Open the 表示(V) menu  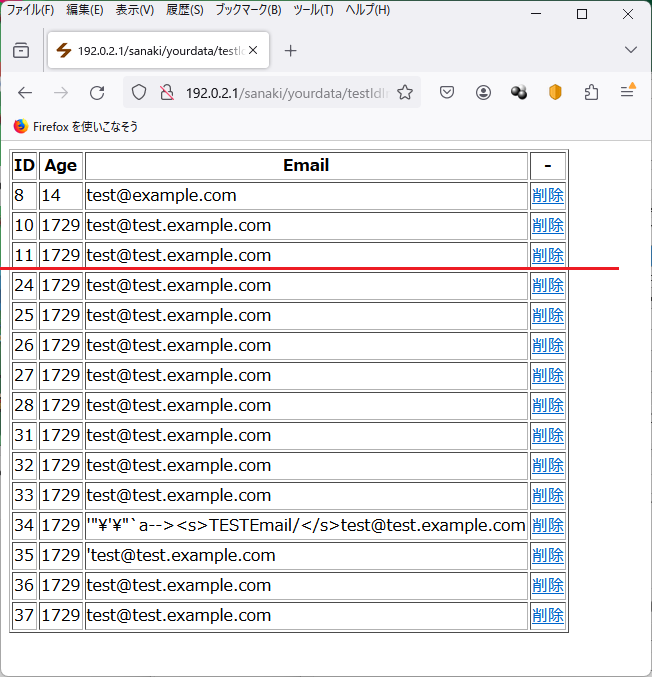pyautogui.click(x=135, y=10)
